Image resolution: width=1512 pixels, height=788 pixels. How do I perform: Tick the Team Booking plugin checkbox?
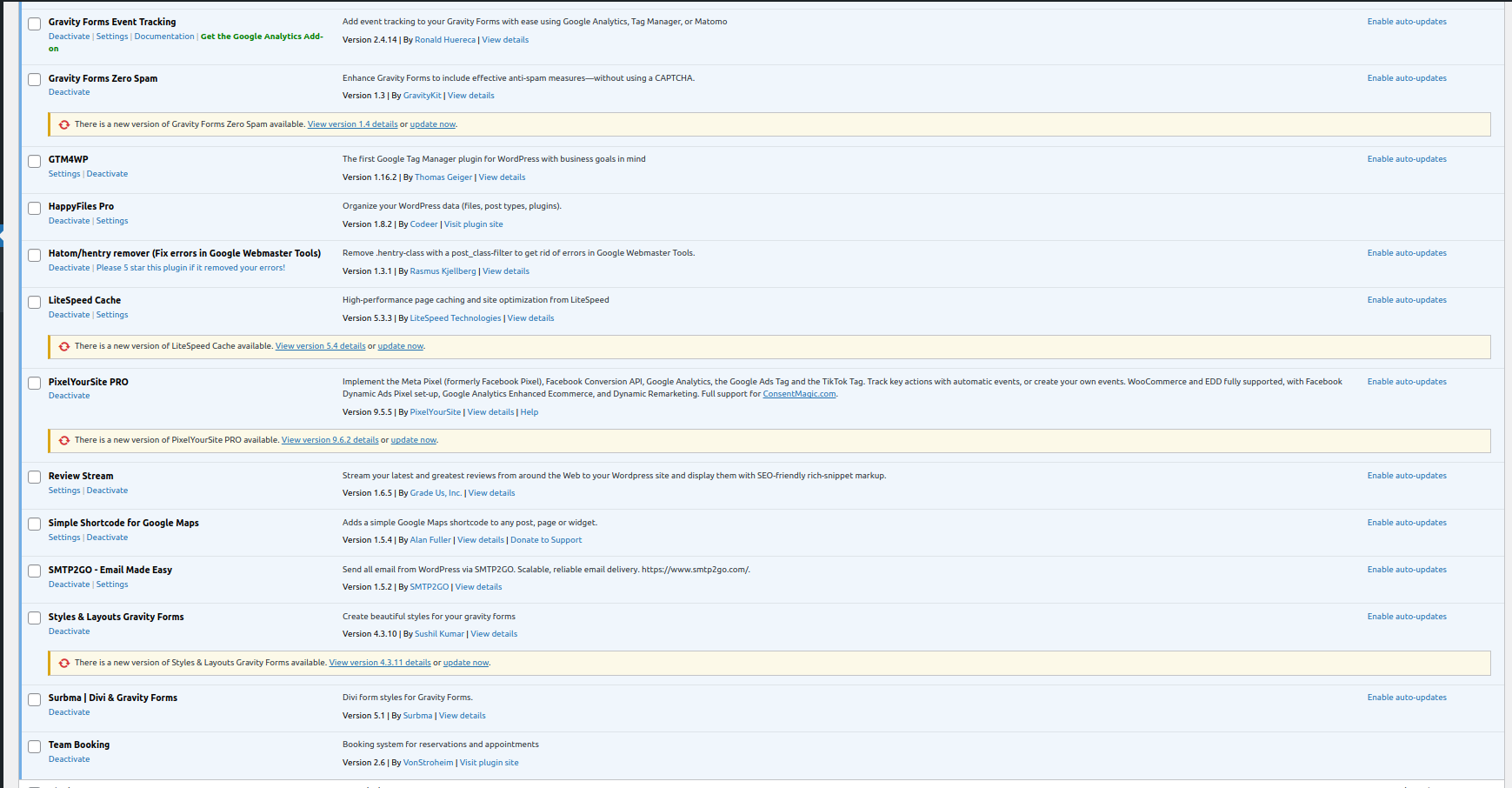point(35,746)
